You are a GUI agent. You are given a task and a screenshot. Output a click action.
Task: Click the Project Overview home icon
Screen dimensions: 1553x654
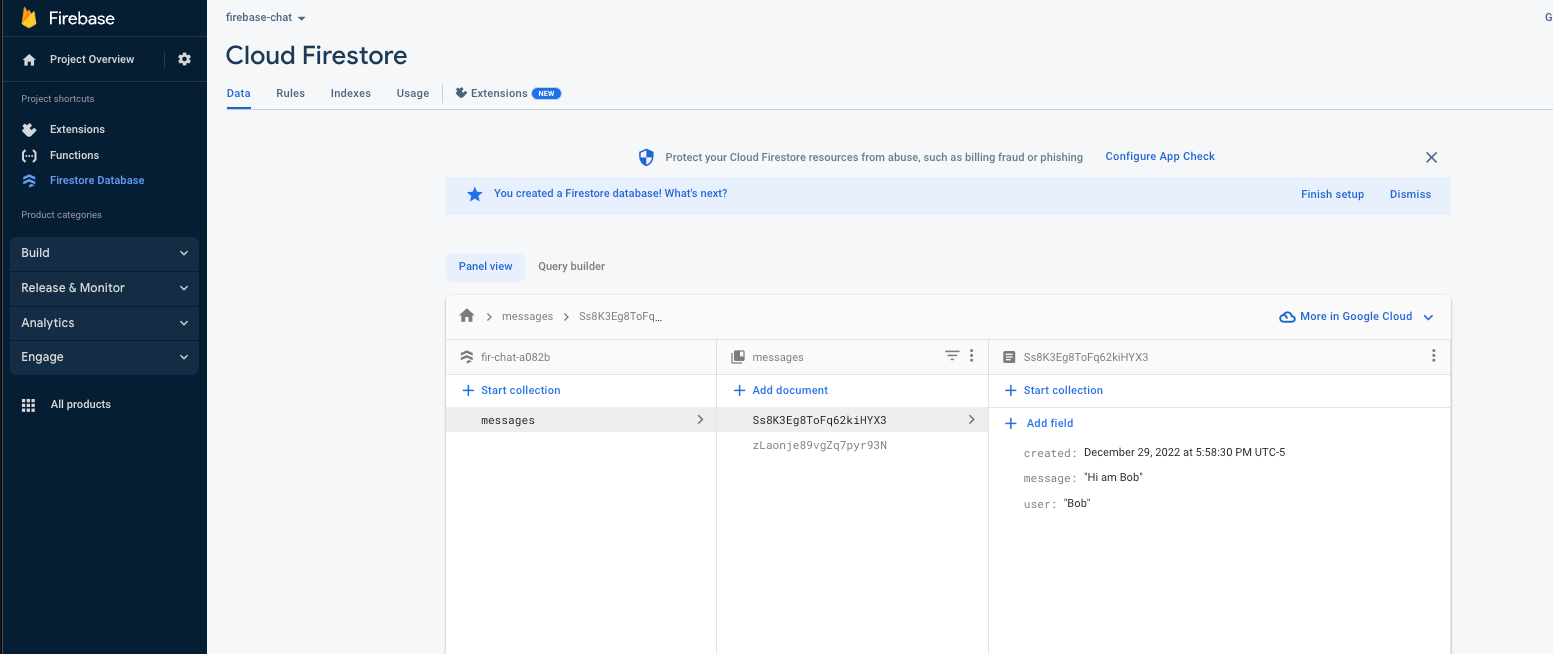point(29,60)
